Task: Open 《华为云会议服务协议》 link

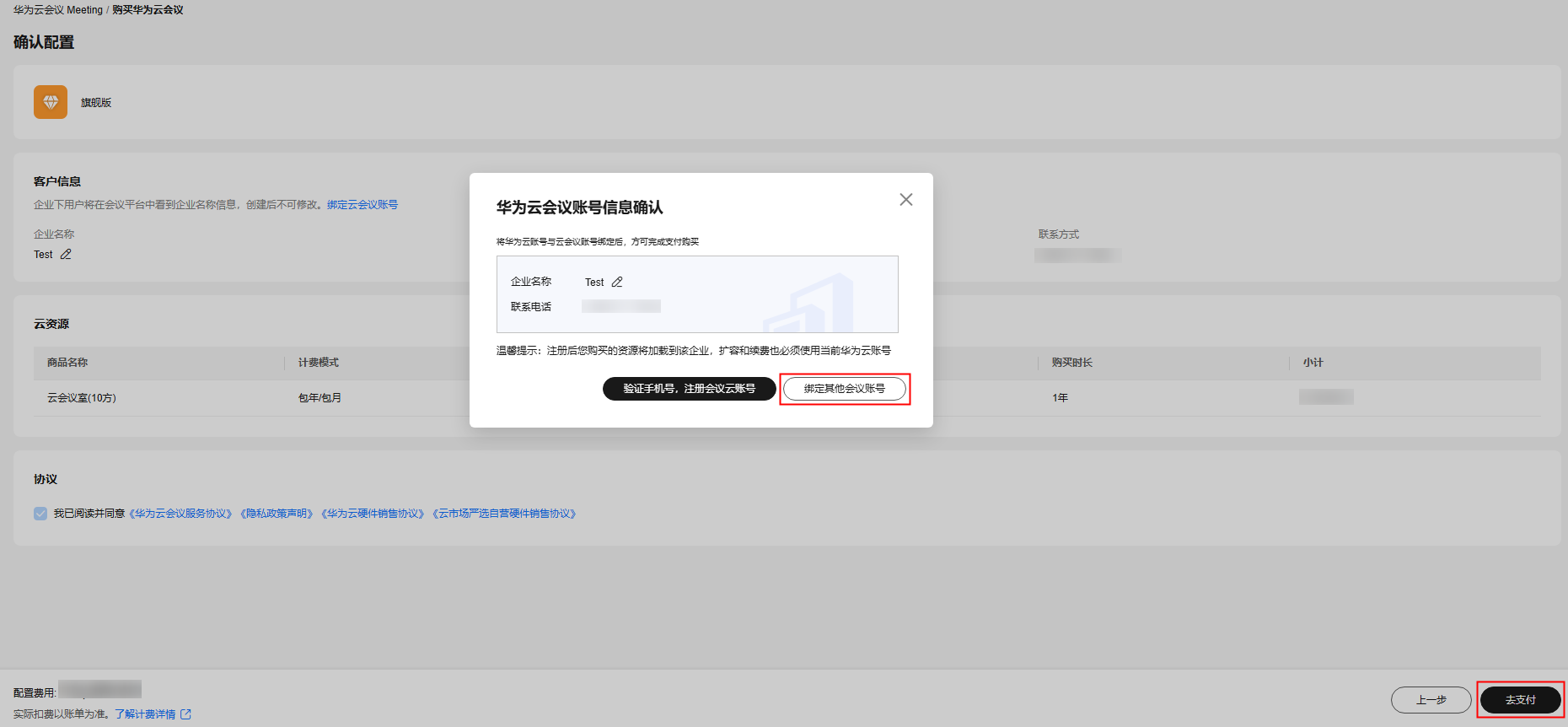Action: coord(180,514)
